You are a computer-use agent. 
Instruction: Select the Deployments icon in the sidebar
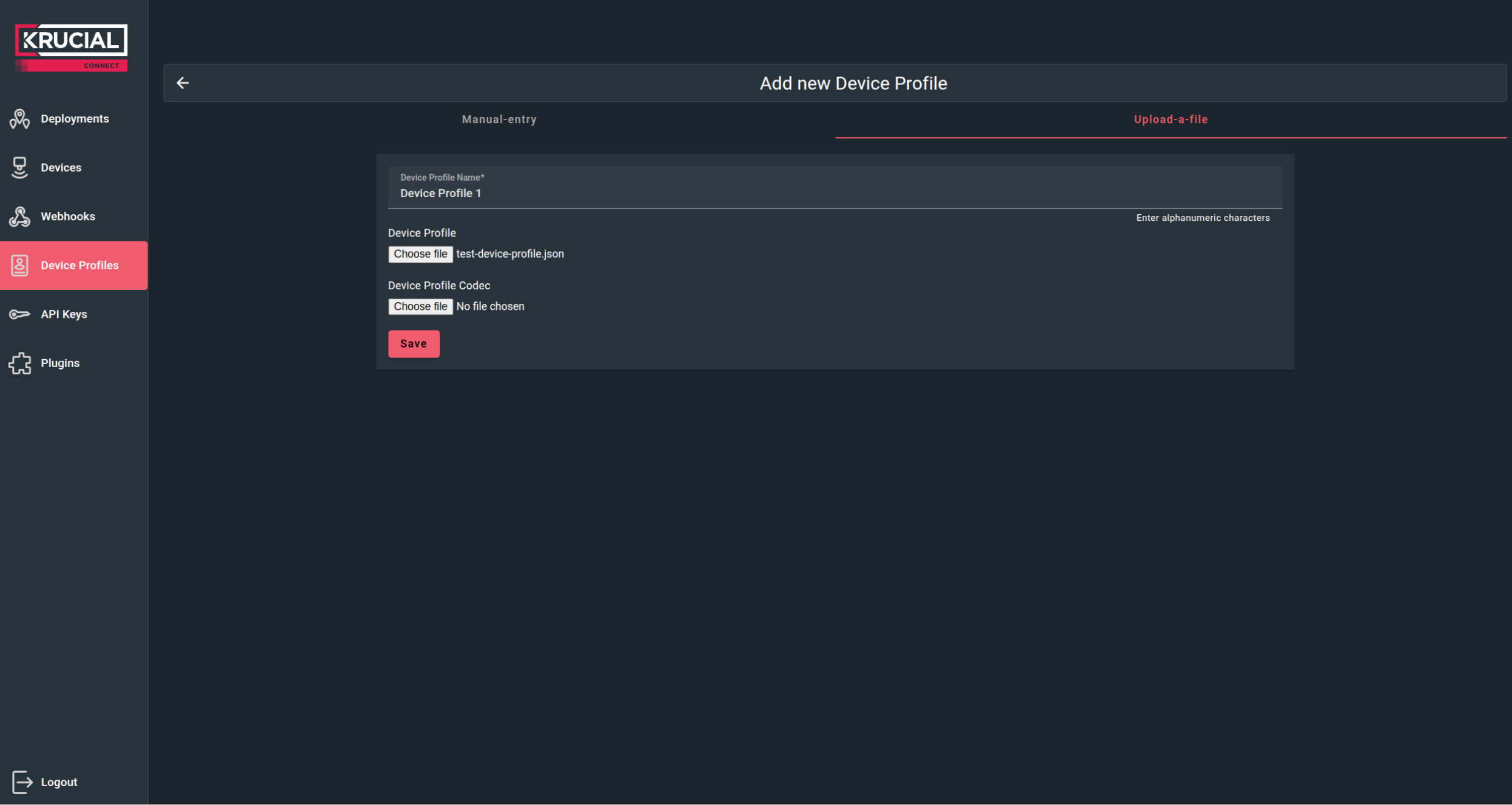point(19,119)
